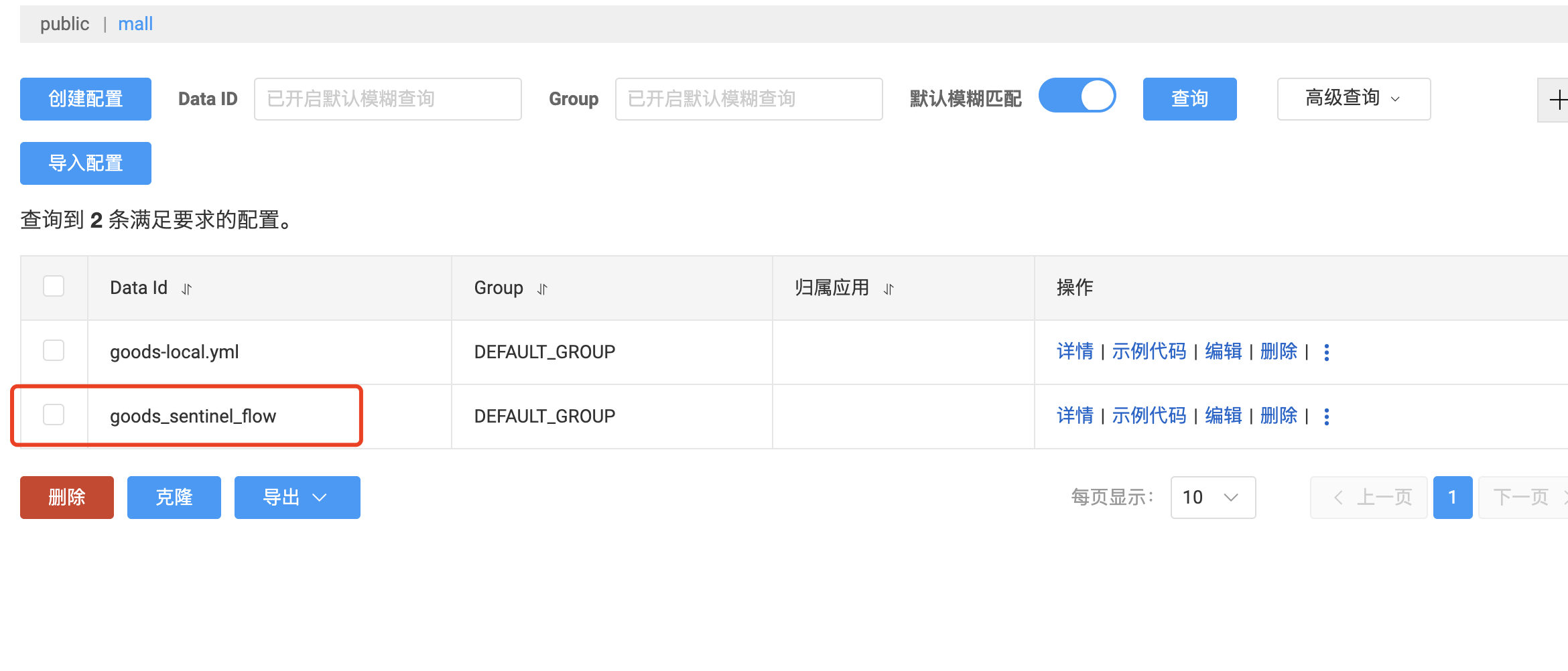1568x671 pixels.
Task: Toggle the 默认模糊匹配 switch
Action: click(x=1077, y=96)
